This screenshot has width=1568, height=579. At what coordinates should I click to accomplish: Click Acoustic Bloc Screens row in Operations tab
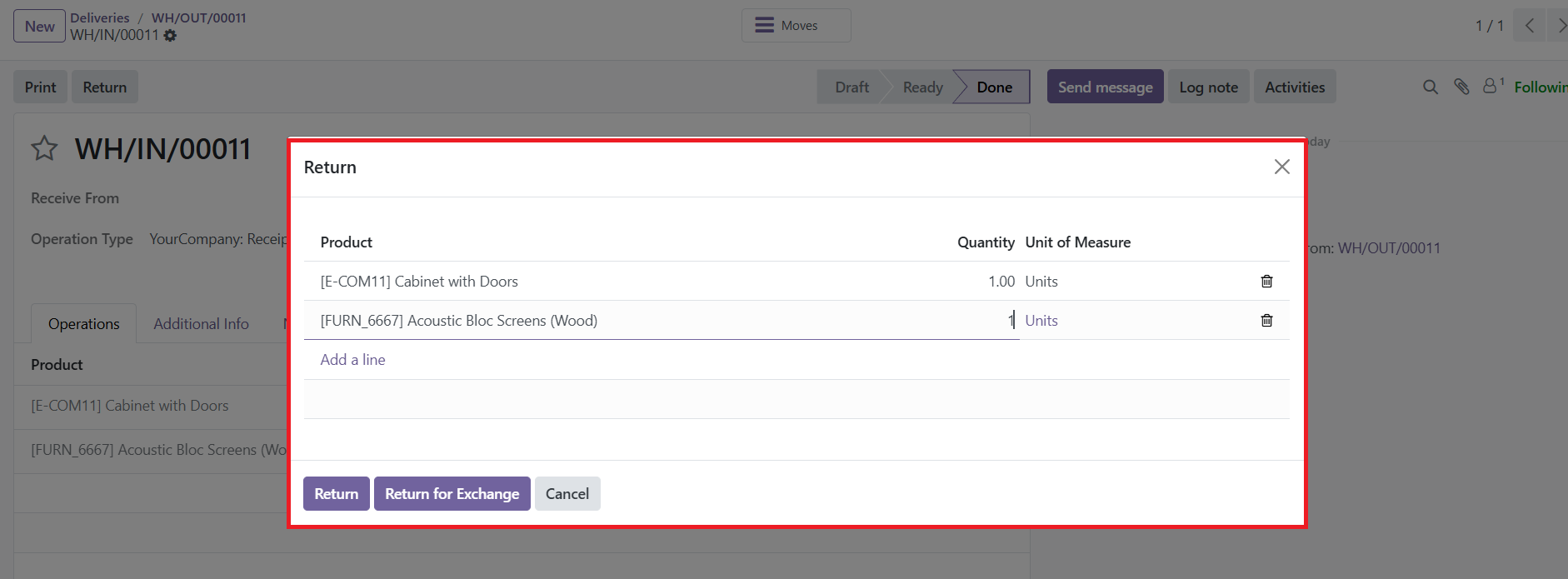tap(150, 450)
